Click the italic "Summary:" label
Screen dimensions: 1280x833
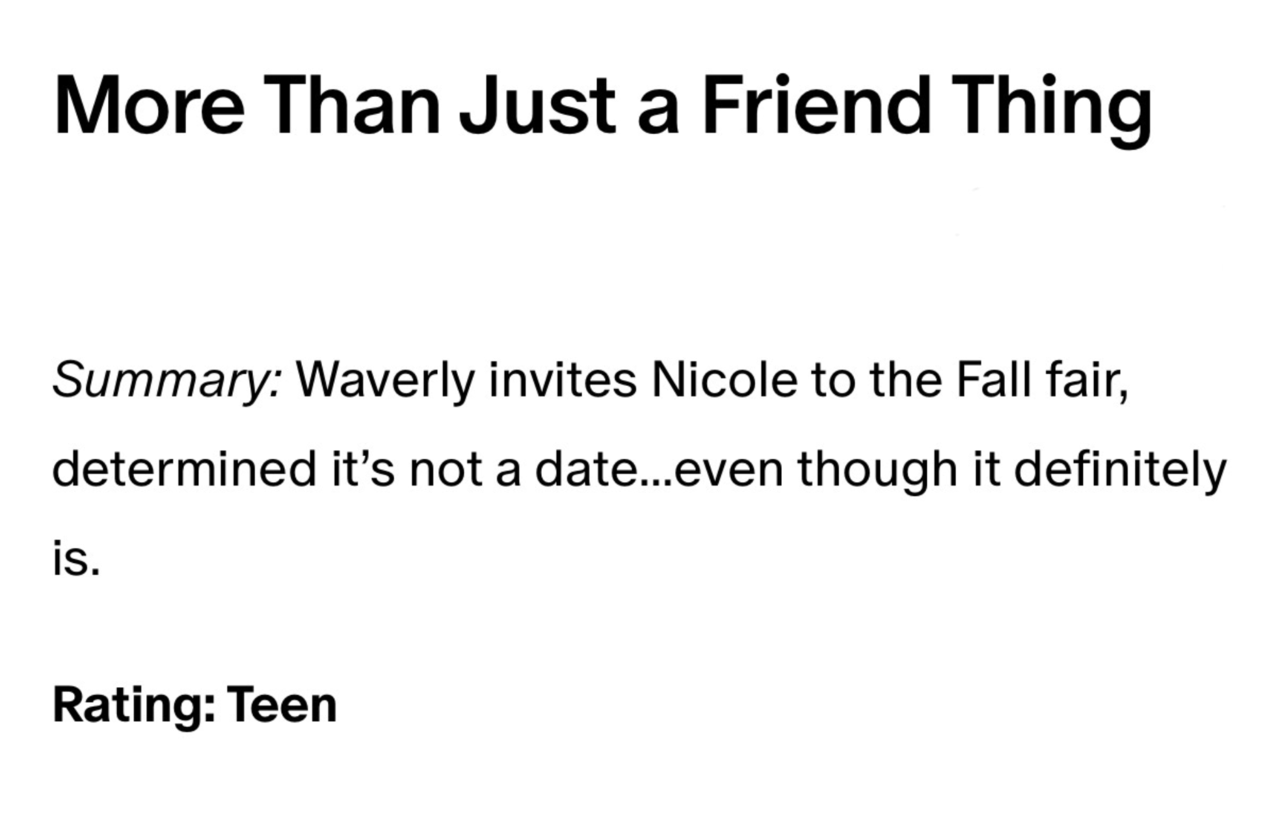pos(168,381)
